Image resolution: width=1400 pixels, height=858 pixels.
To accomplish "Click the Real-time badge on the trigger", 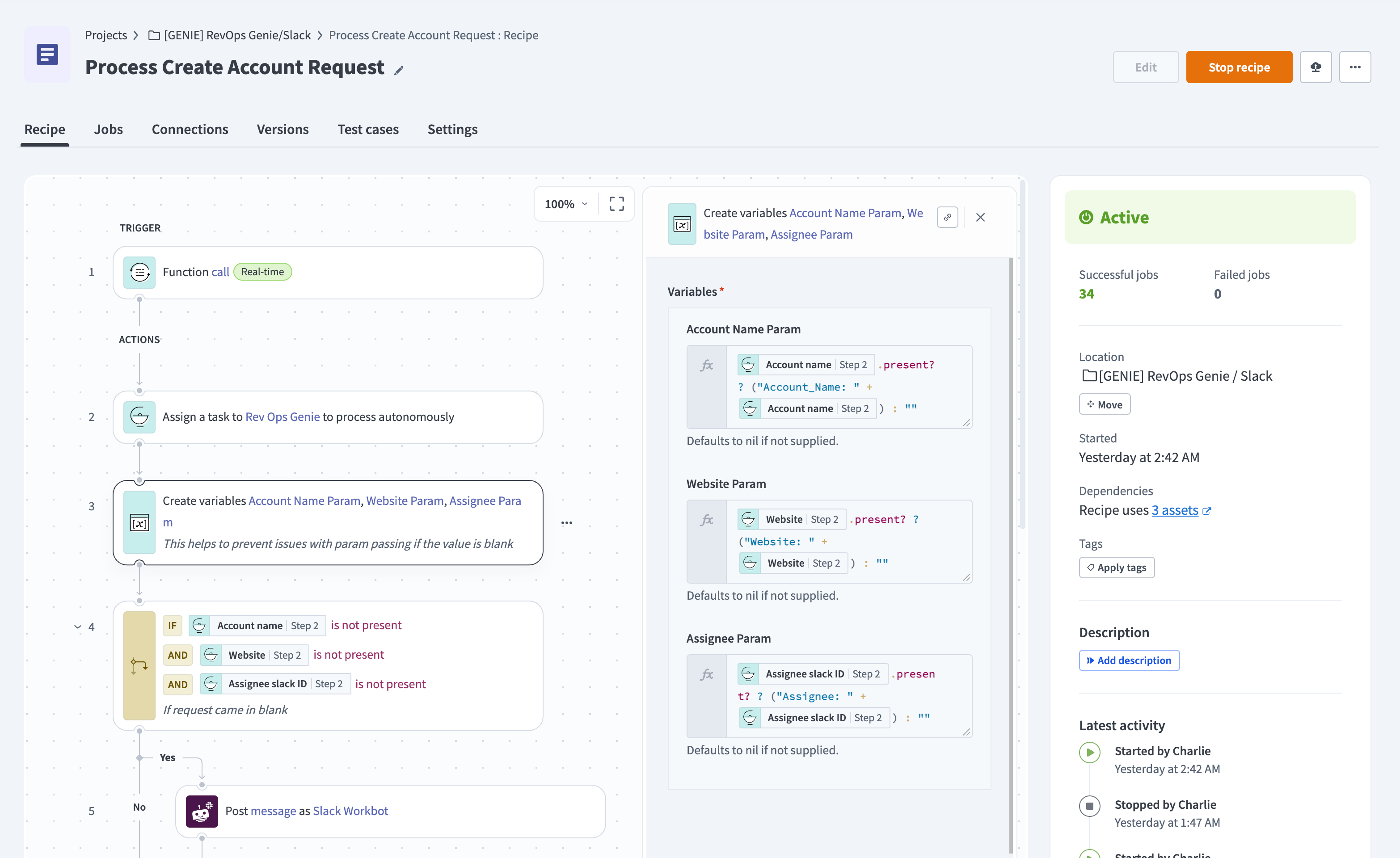I will pos(262,272).
